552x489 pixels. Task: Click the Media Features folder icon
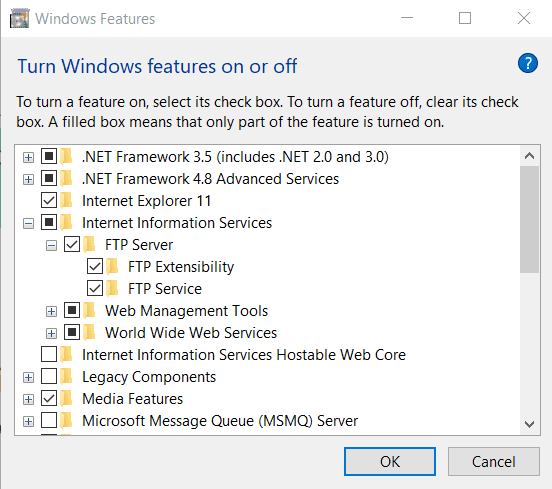[x=66, y=399]
